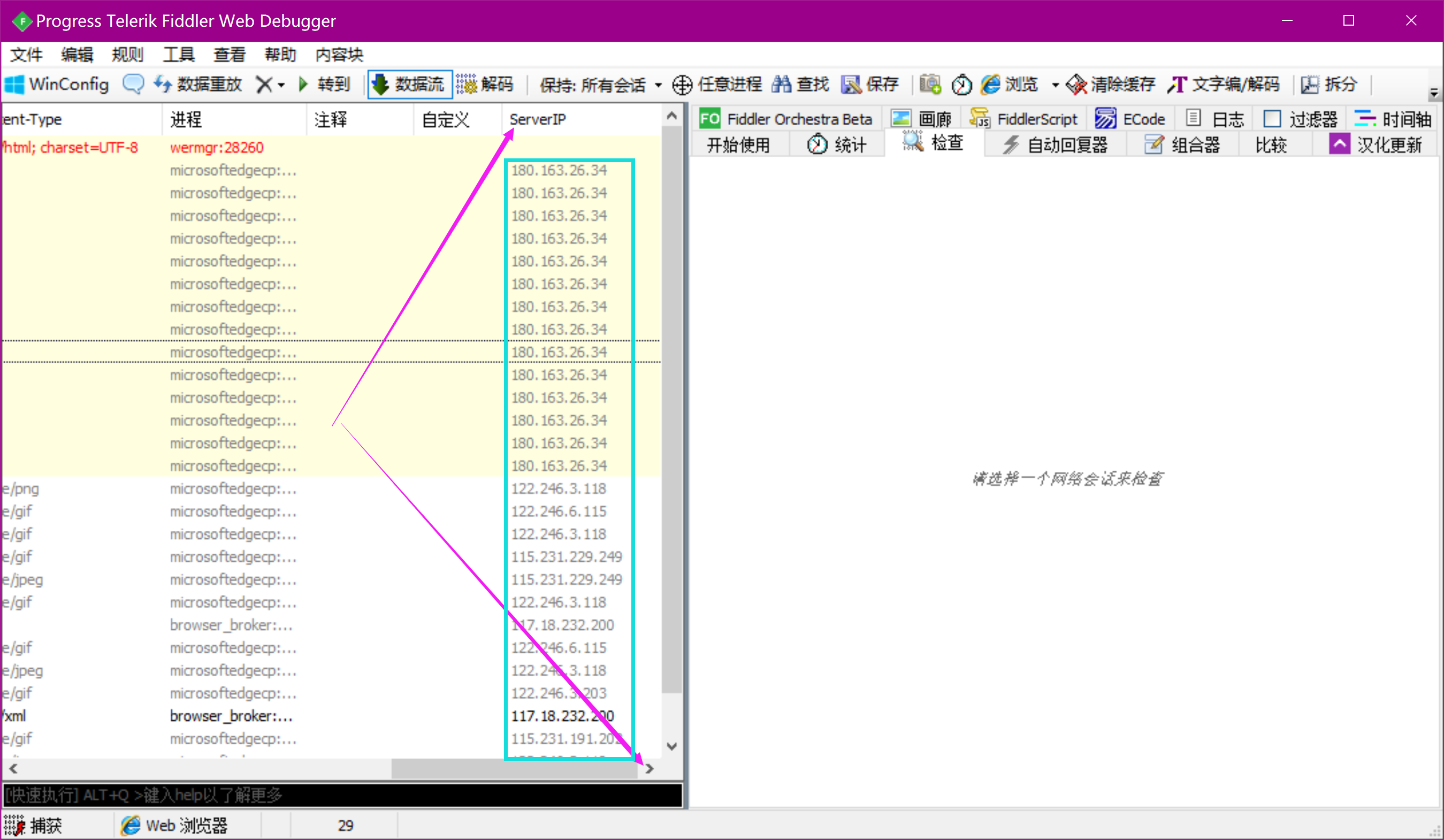This screenshot has height=840, width=1444.
Task: Open the 内容块 menu
Action: tap(339, 55)
